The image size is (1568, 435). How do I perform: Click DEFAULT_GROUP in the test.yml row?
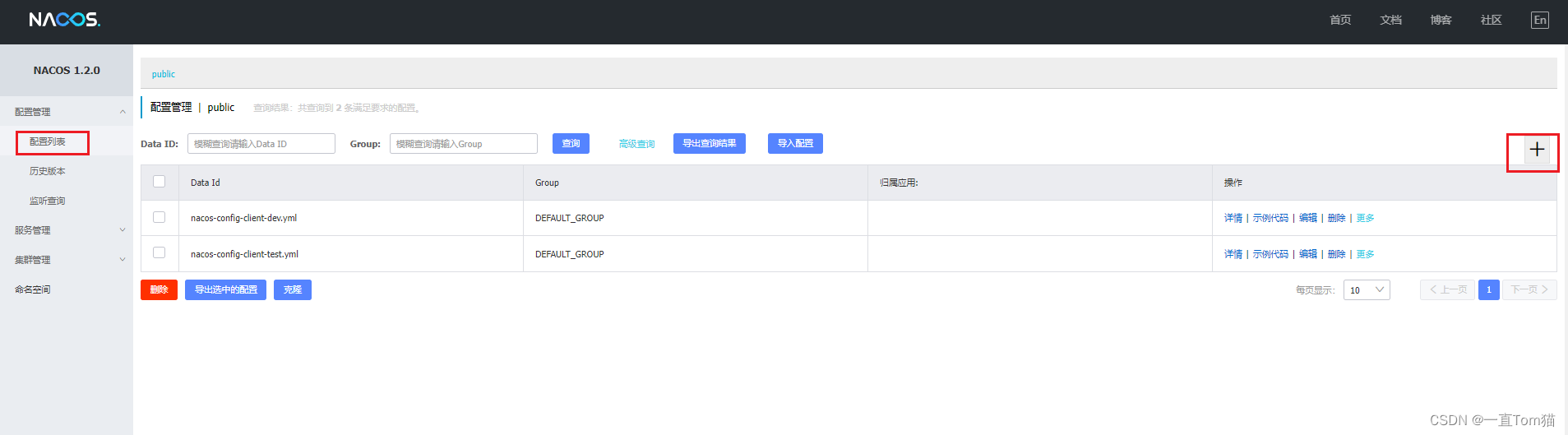pyautogui.click(x=570, y=254)
